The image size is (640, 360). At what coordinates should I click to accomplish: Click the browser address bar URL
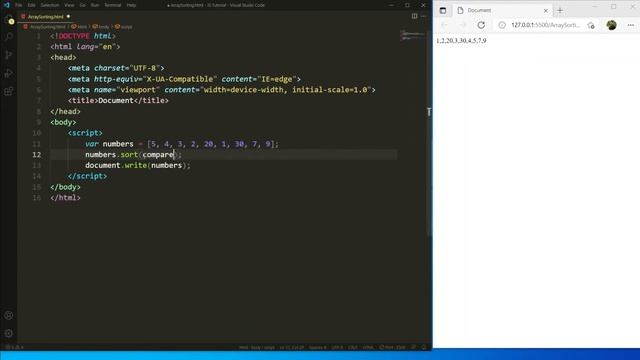(545, 25)
